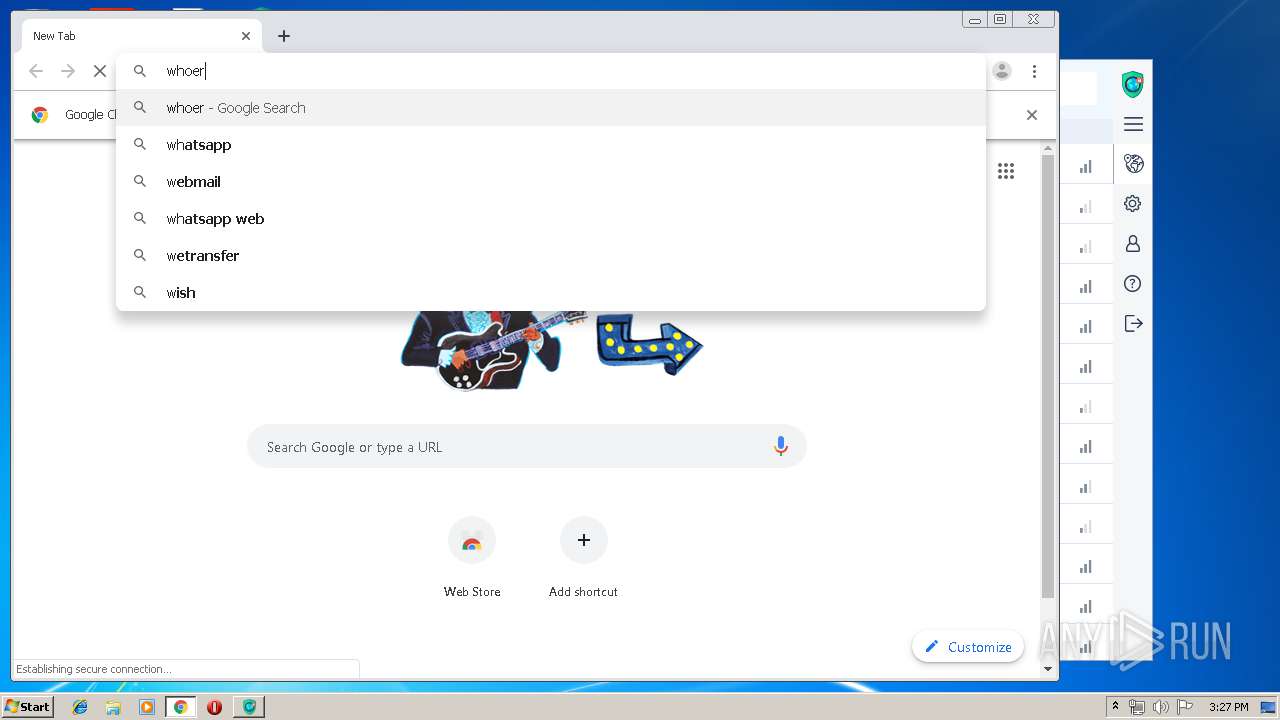This screenshot has height=720, width=1280.
Task: Open Chrome three-dot menu
Action: click(1034, 71)
